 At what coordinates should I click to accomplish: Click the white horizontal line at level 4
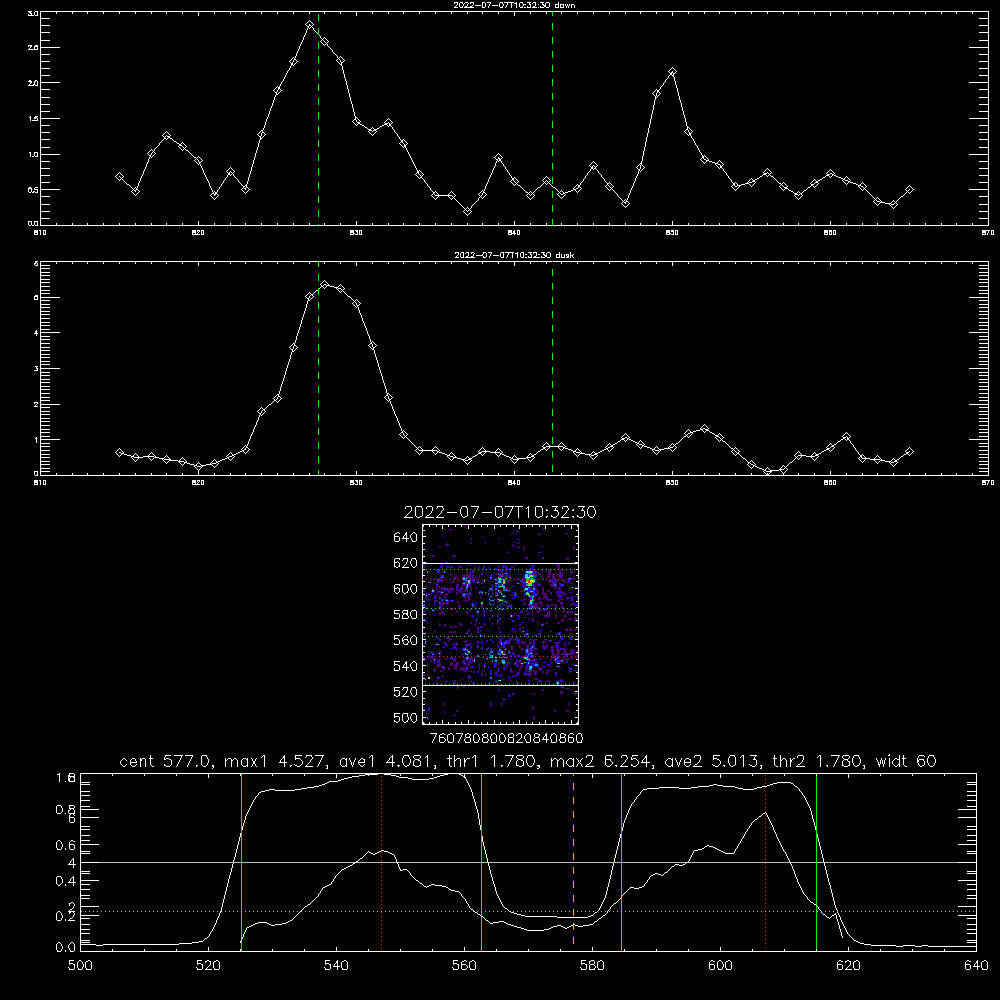click(528, 862)
